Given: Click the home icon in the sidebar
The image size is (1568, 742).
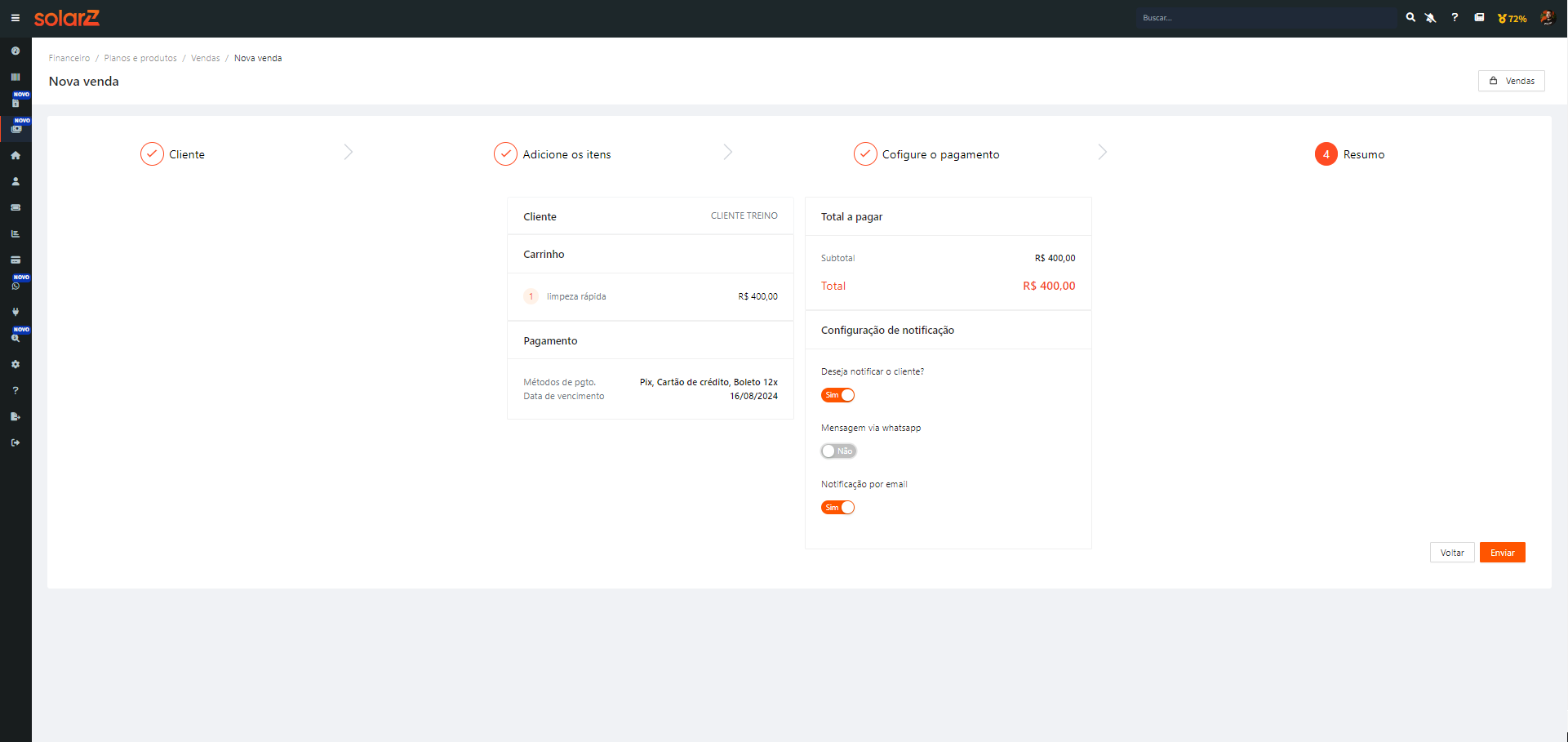Looking at the screenshot, I should pos(16,155).
